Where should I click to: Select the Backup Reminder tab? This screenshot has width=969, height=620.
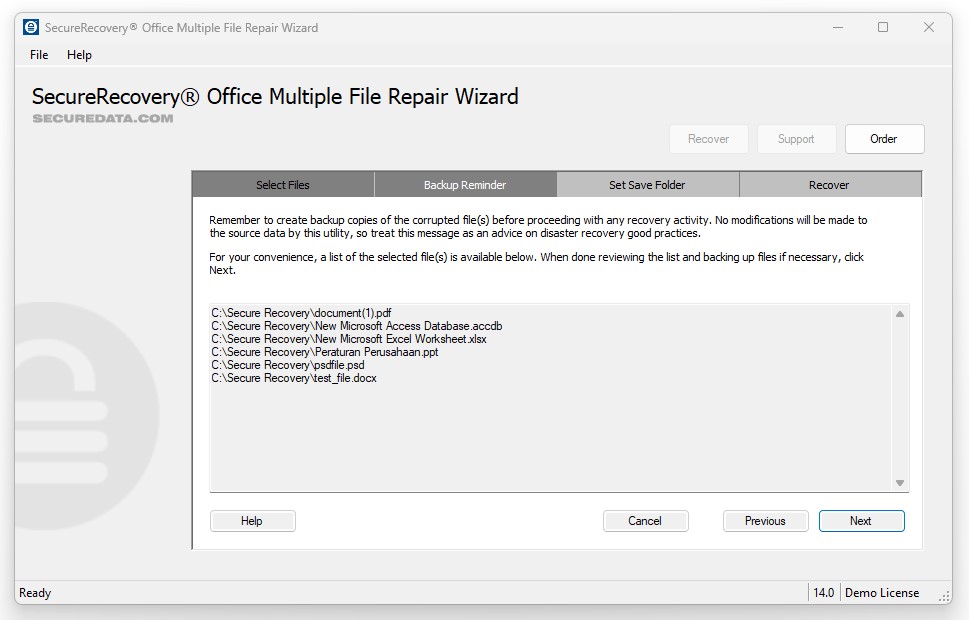pos(465,185)
